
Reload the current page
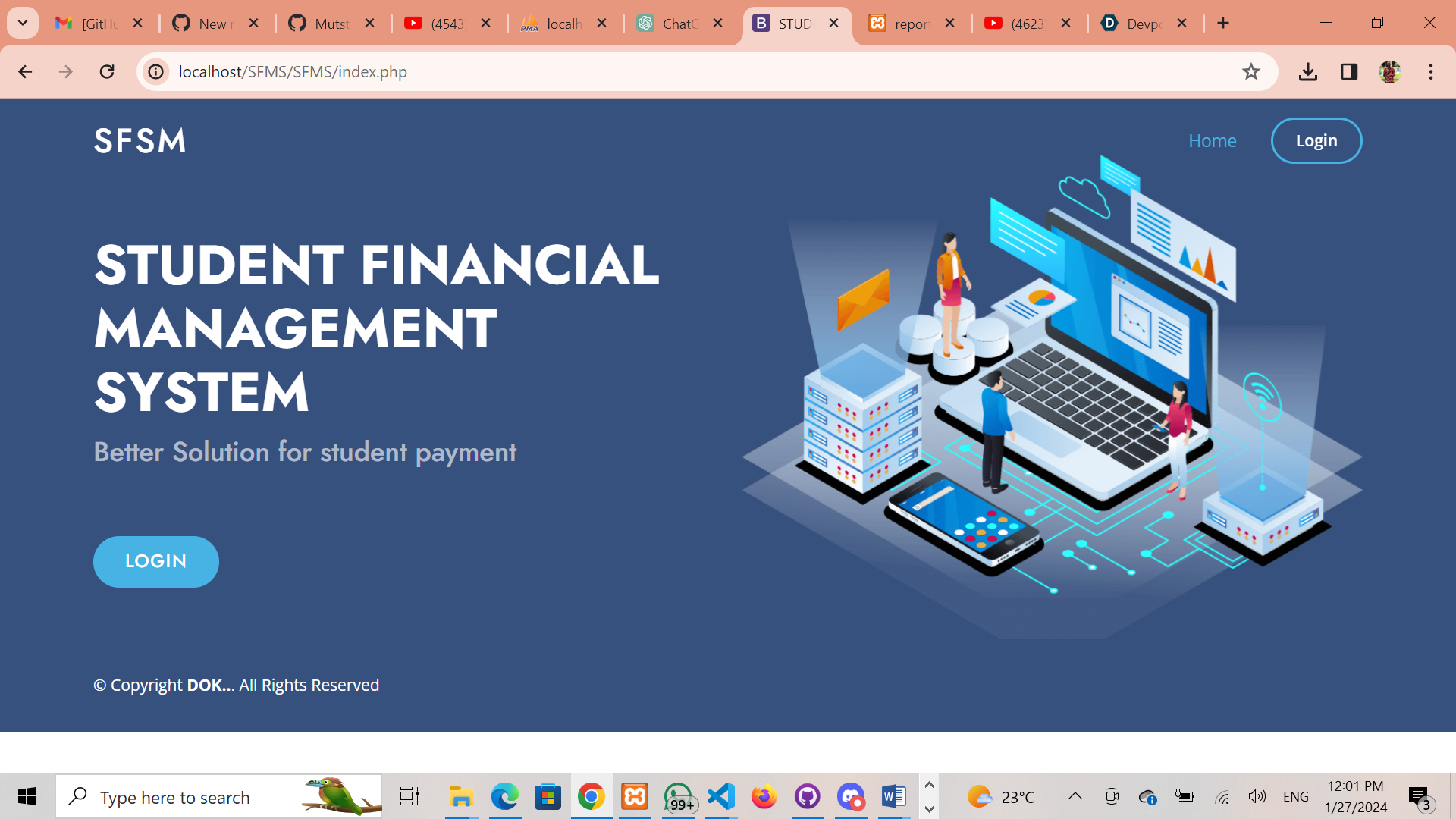point(107,71)
